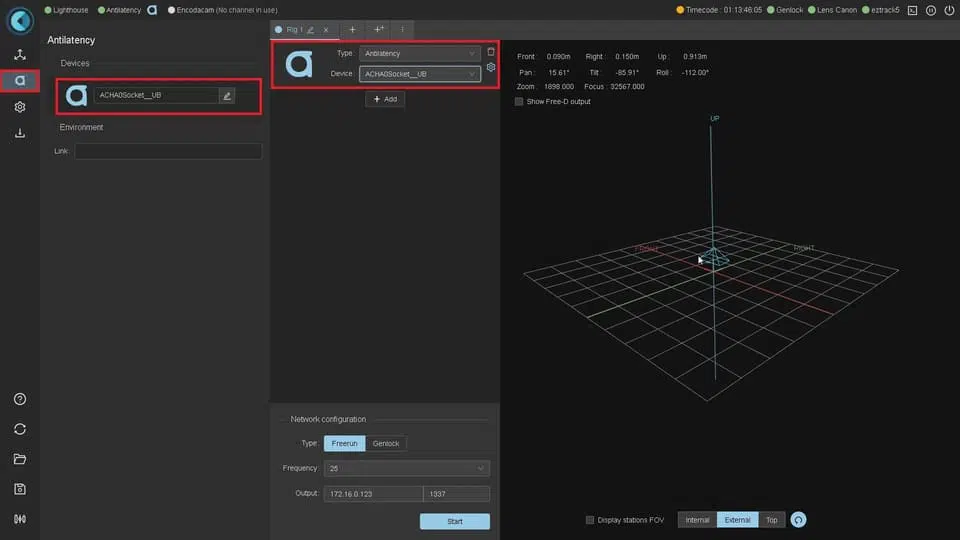Click the refresh sync icon in sidebar

(20, 429)
